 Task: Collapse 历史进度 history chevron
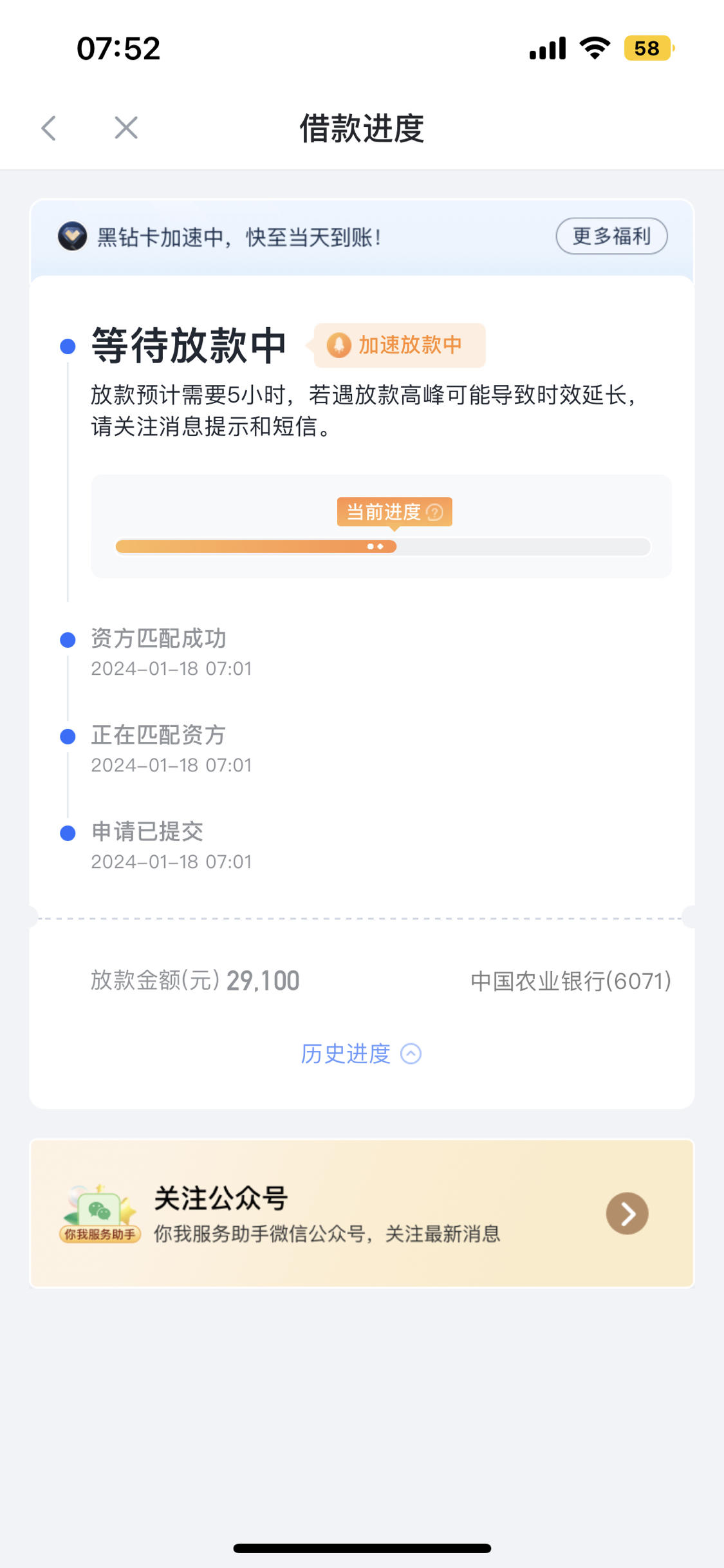pos(411,1053)
